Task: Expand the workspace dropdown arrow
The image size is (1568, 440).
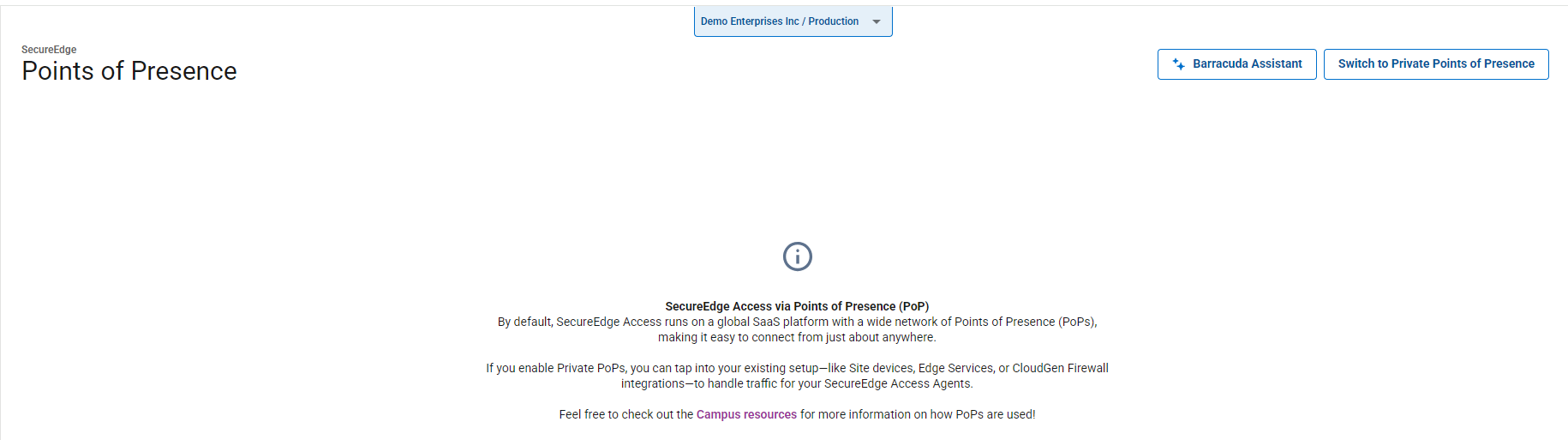Action: coord(877,21)
